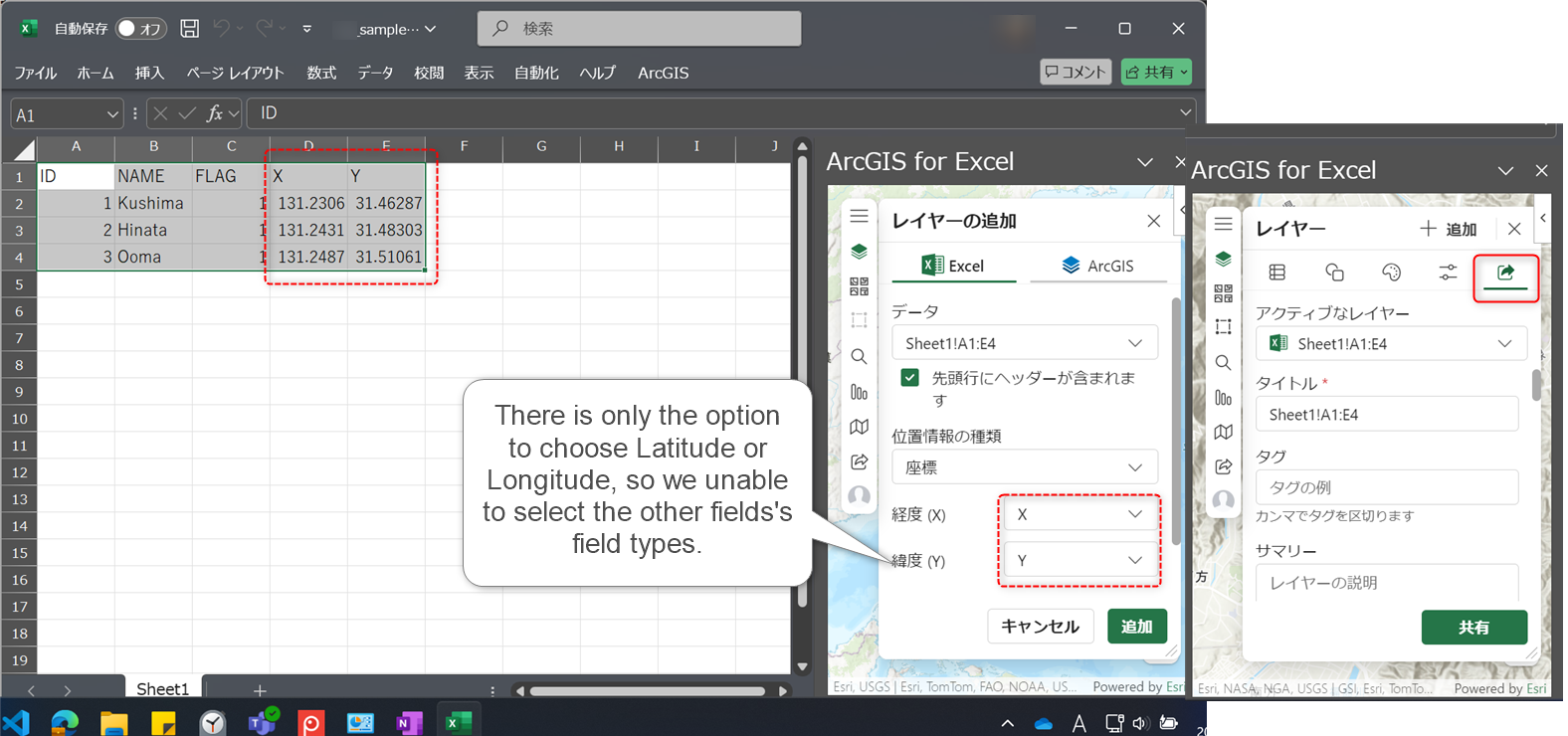Click the worksheet horizontal scrollbar
Screen dimensions: 1568x736
649,691
